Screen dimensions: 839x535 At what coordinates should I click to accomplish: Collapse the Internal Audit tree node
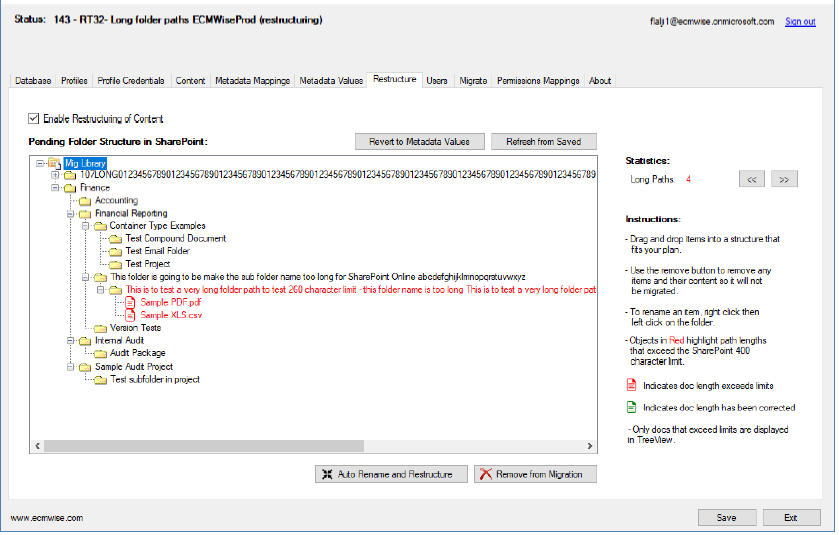coord(70,341)
